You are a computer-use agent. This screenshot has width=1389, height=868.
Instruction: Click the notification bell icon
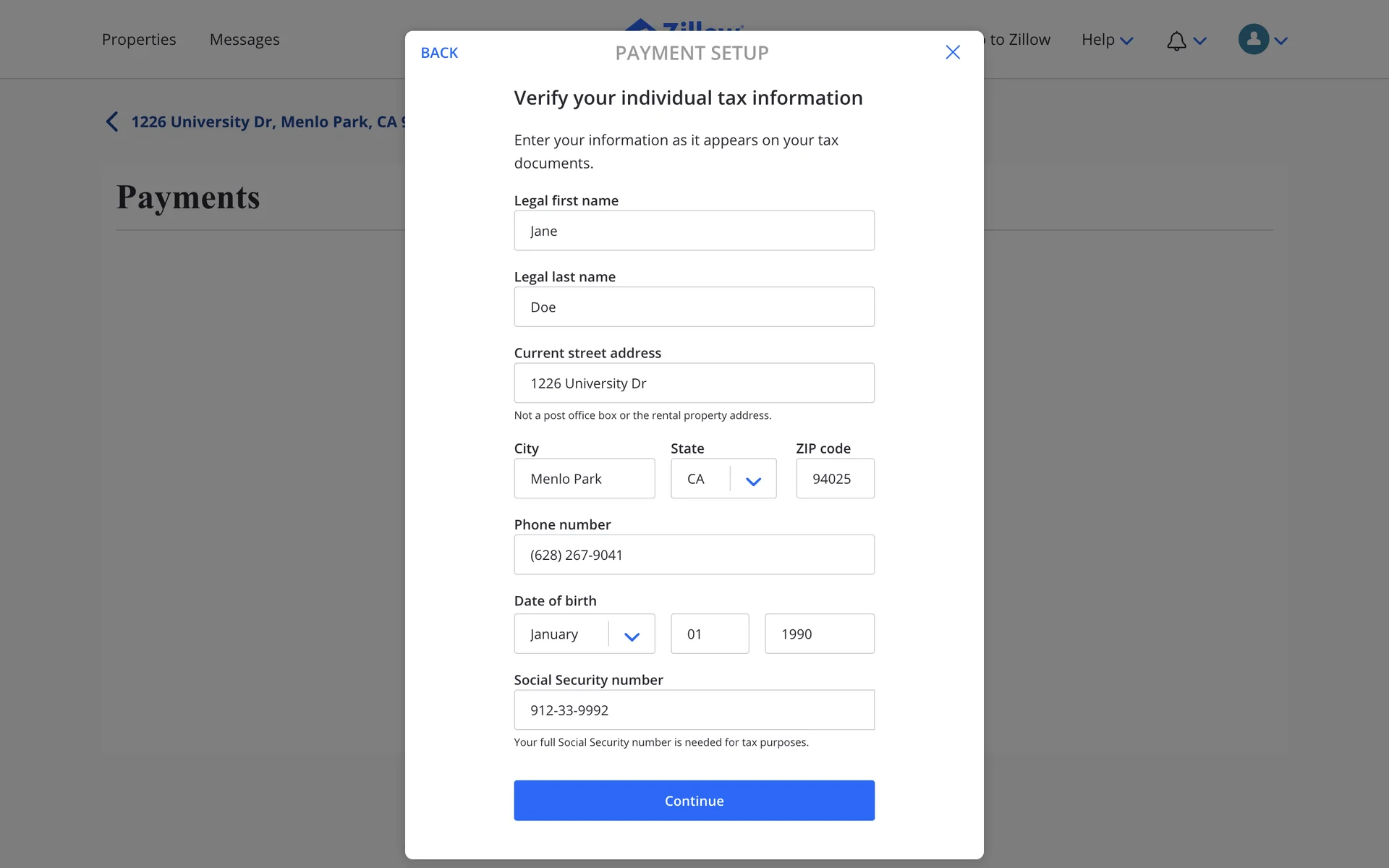click(x=1176, y=41)
